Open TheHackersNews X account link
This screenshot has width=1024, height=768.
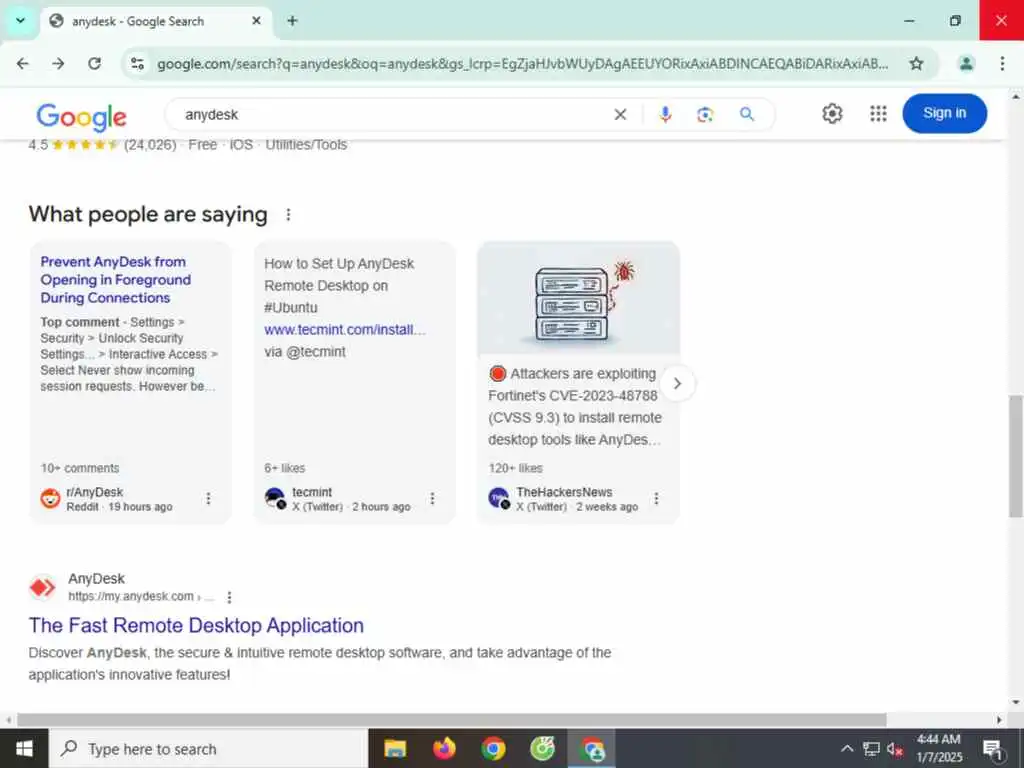(564, 492)
